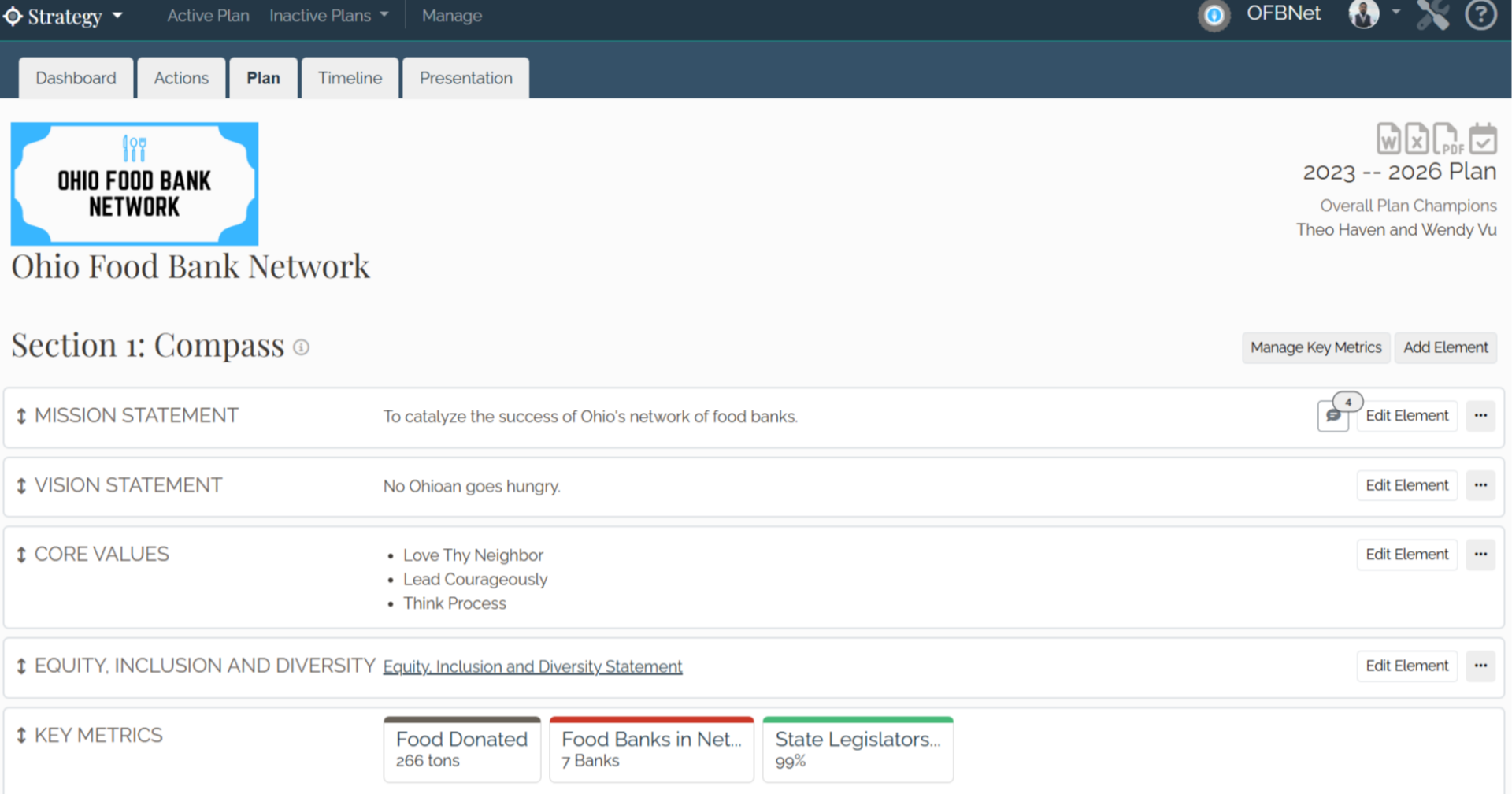Reorder handle for Vision Statement row
The image size is (1512, 794).
[21, 486]
